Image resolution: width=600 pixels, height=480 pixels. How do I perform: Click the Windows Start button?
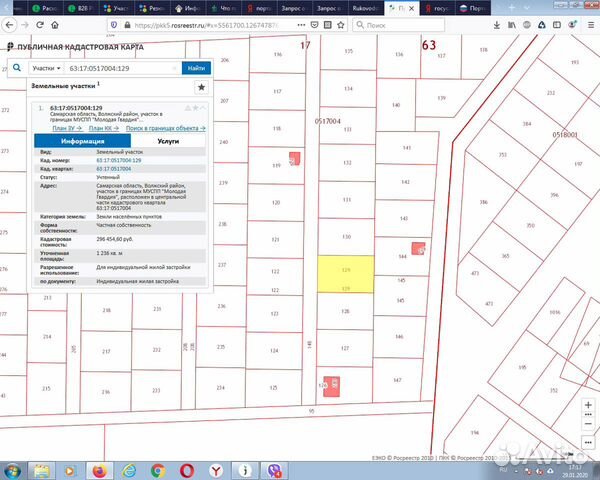15,469
